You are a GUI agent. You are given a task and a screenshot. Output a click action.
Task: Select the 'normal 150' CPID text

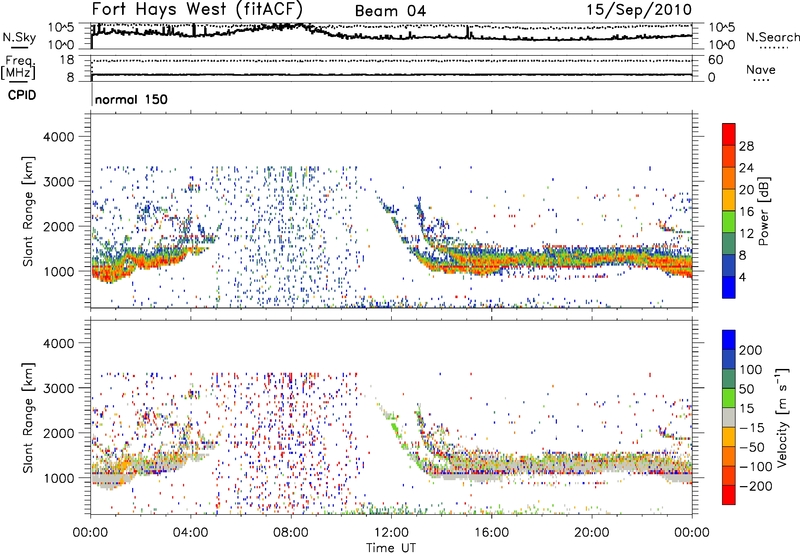131,99
